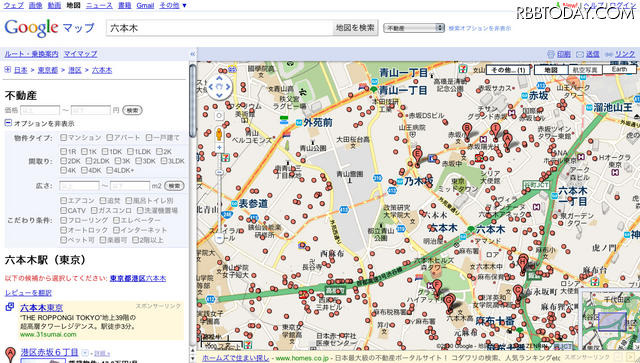Screen dimensions: 640x363
Task: Click 検索 button next to price fields
Action: [x=132, y=110]
